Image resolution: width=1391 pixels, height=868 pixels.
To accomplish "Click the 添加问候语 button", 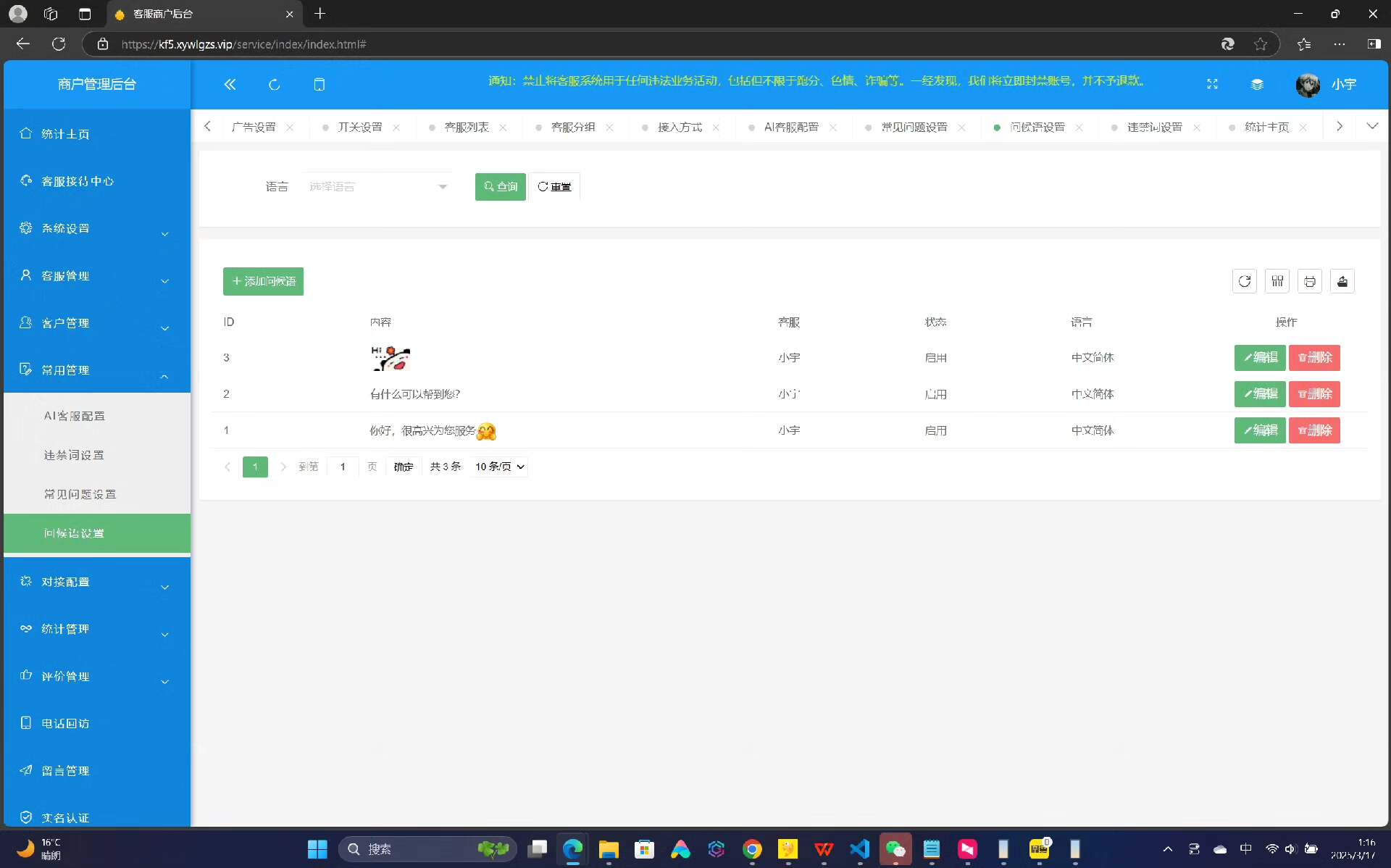I will click(x=263, y=281).
